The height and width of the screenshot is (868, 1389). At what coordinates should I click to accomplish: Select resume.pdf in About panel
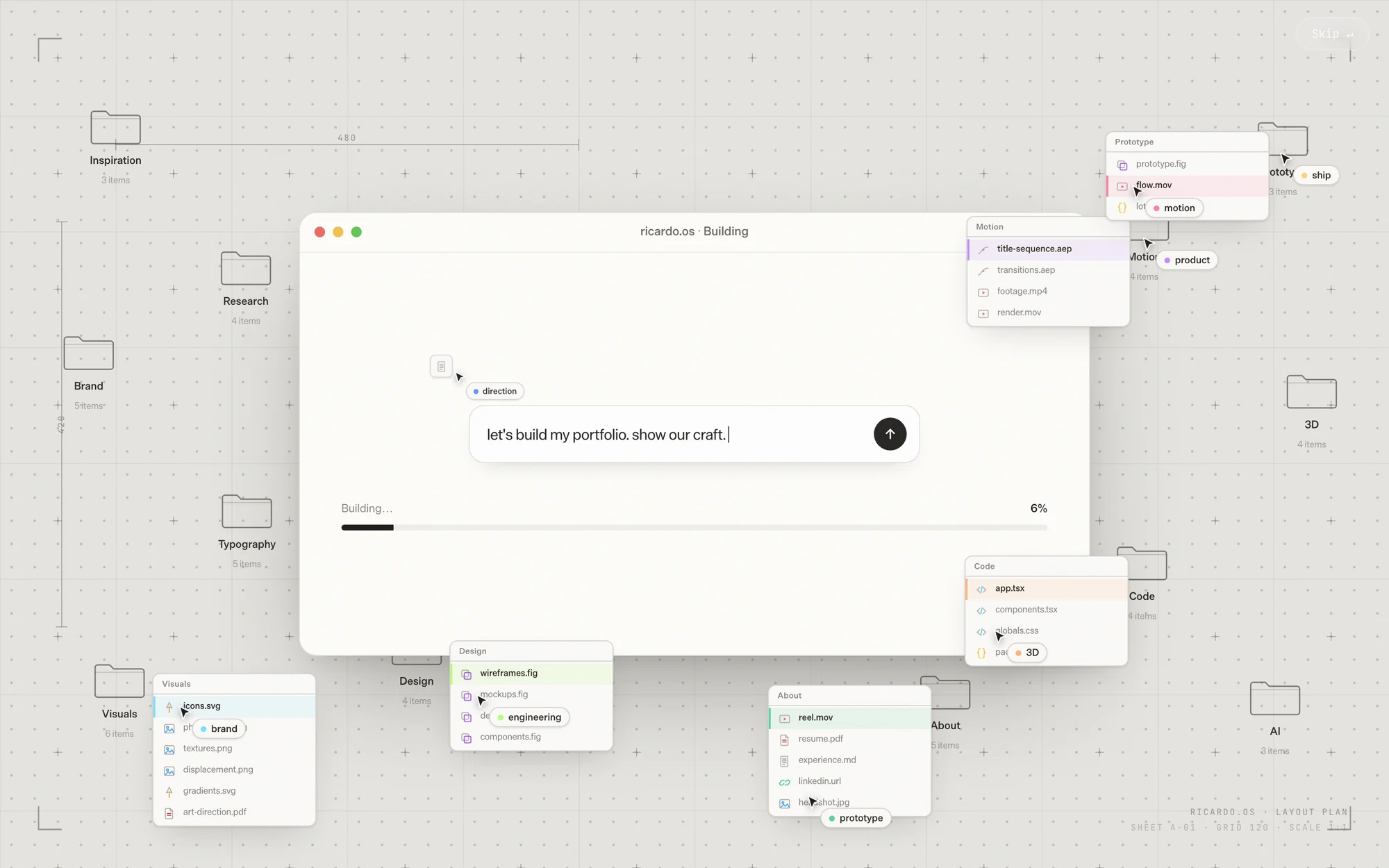849,739
